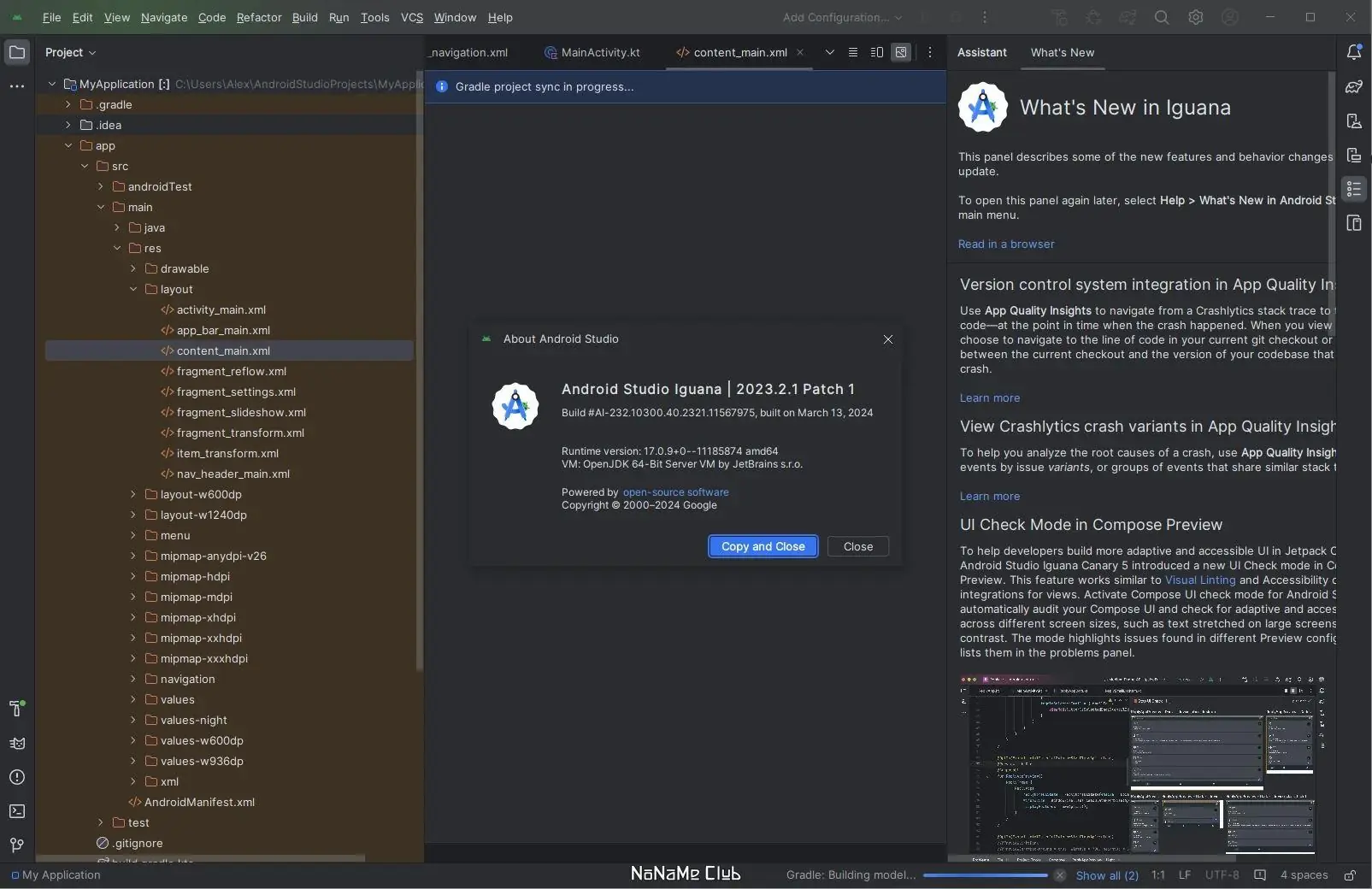Click the Android logo main menu icon
This screenshot has width=1372, height=889.
pos(17,17)
